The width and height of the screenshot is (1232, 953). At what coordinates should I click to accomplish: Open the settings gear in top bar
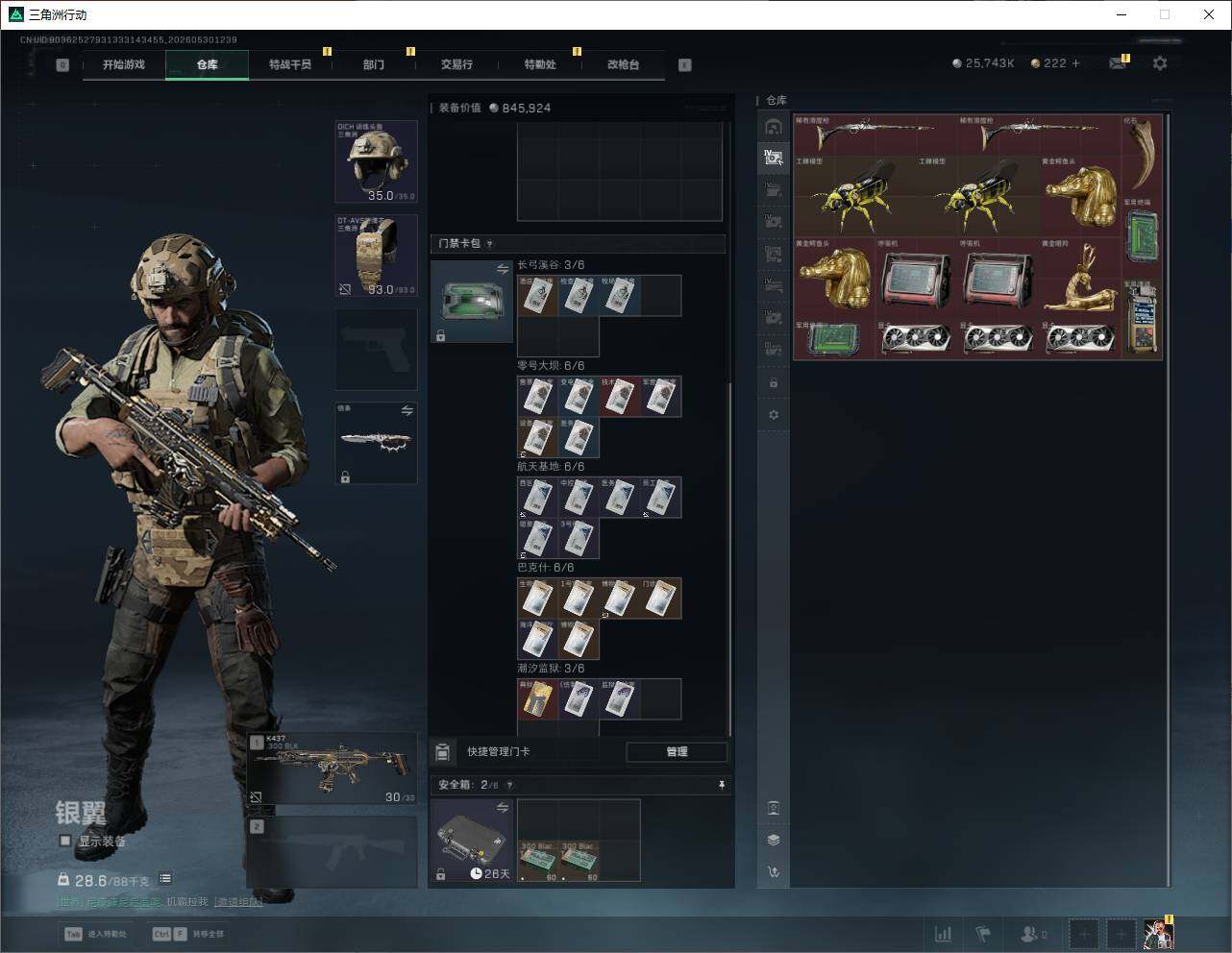tap(1160, 63)
